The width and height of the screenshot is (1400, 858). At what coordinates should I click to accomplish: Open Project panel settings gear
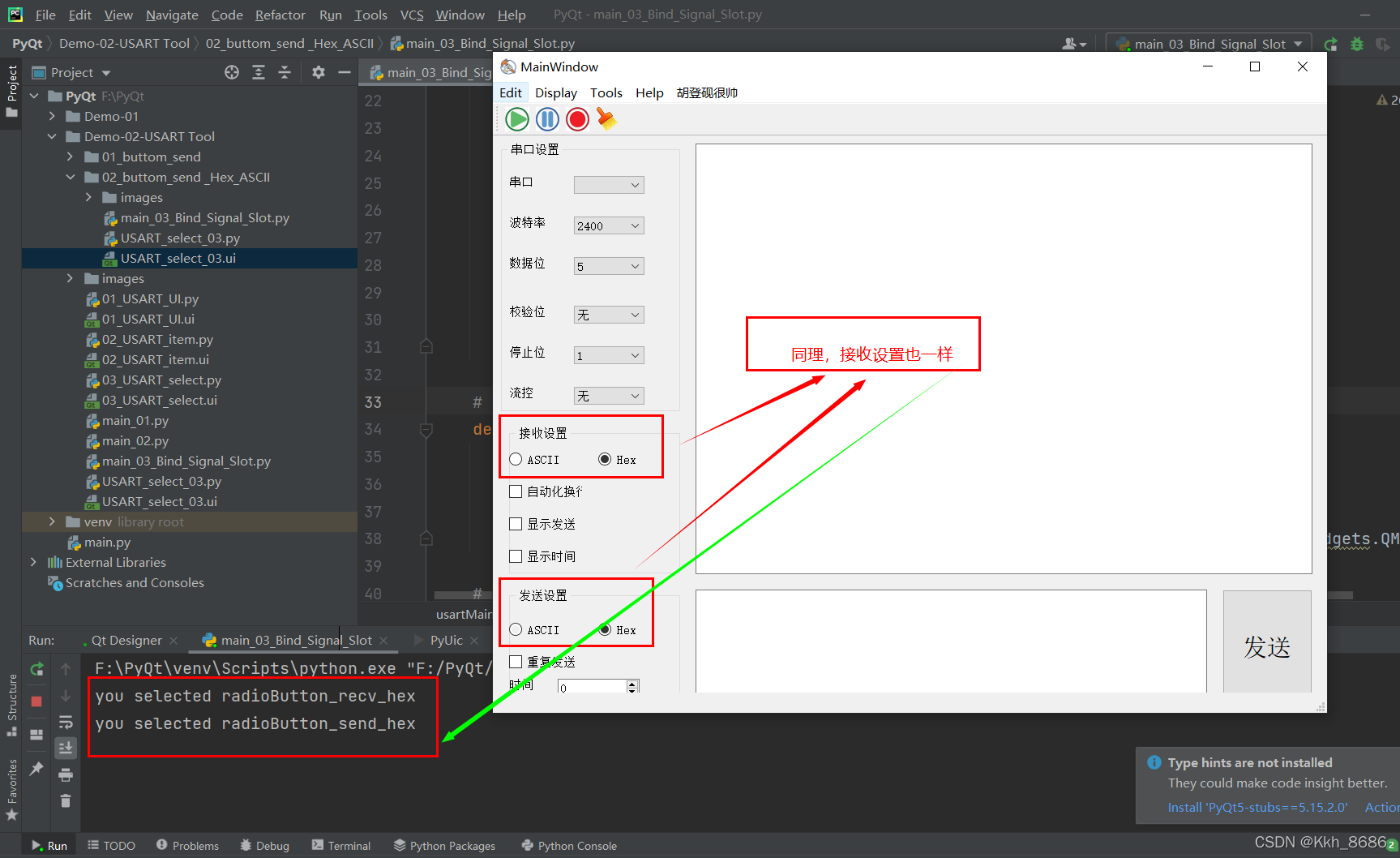[319, 72]
